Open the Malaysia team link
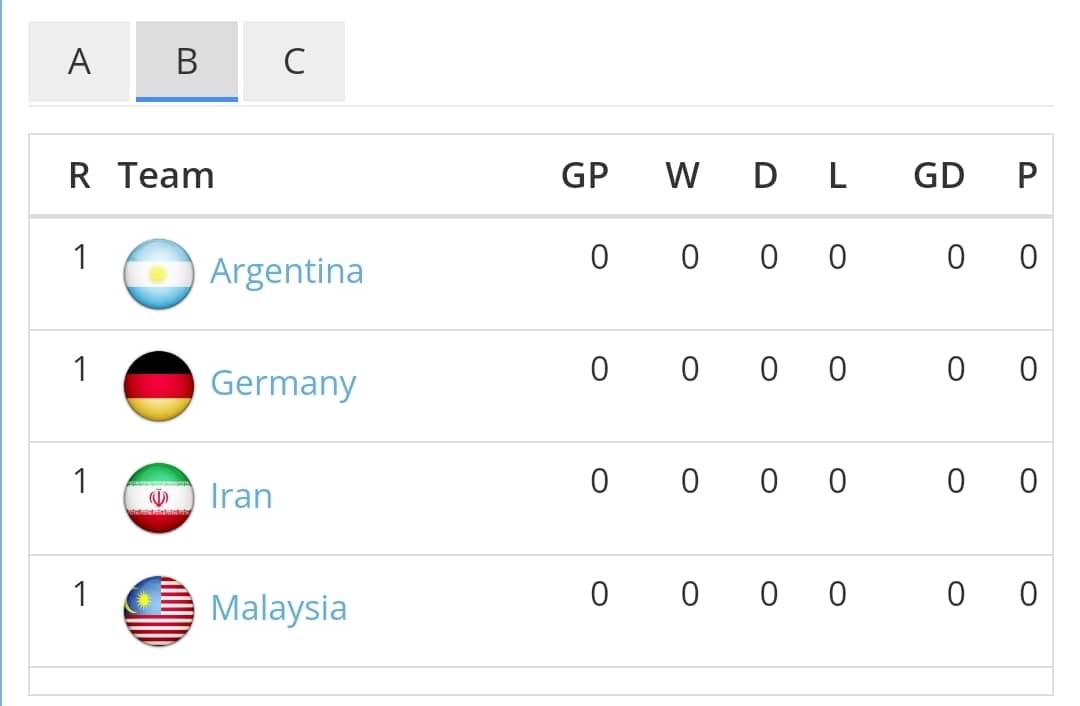 pos(278,608)
